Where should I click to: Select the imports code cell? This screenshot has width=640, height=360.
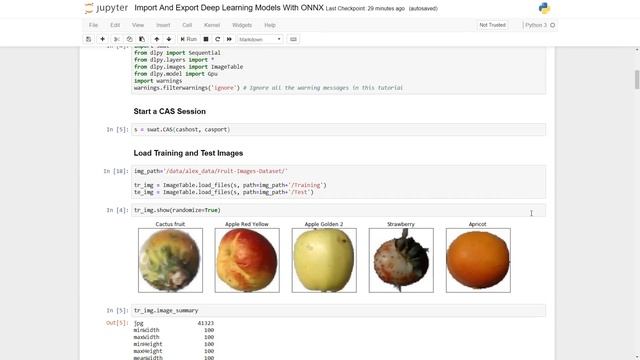338,70
